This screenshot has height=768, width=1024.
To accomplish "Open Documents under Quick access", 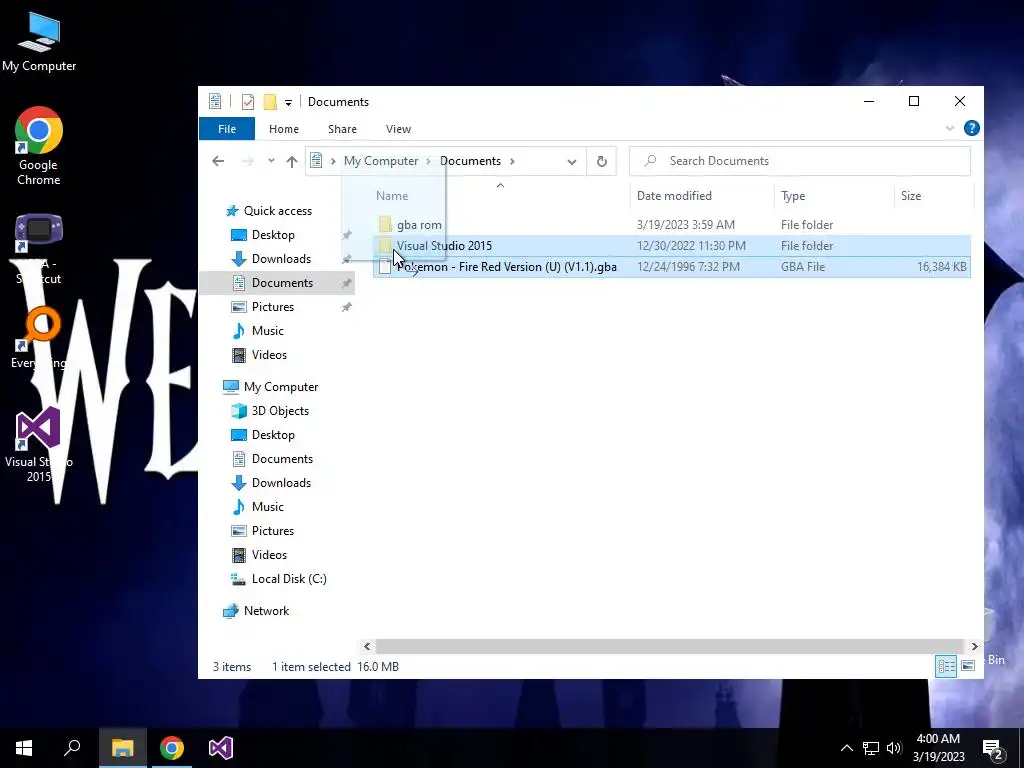I will 282,283.
